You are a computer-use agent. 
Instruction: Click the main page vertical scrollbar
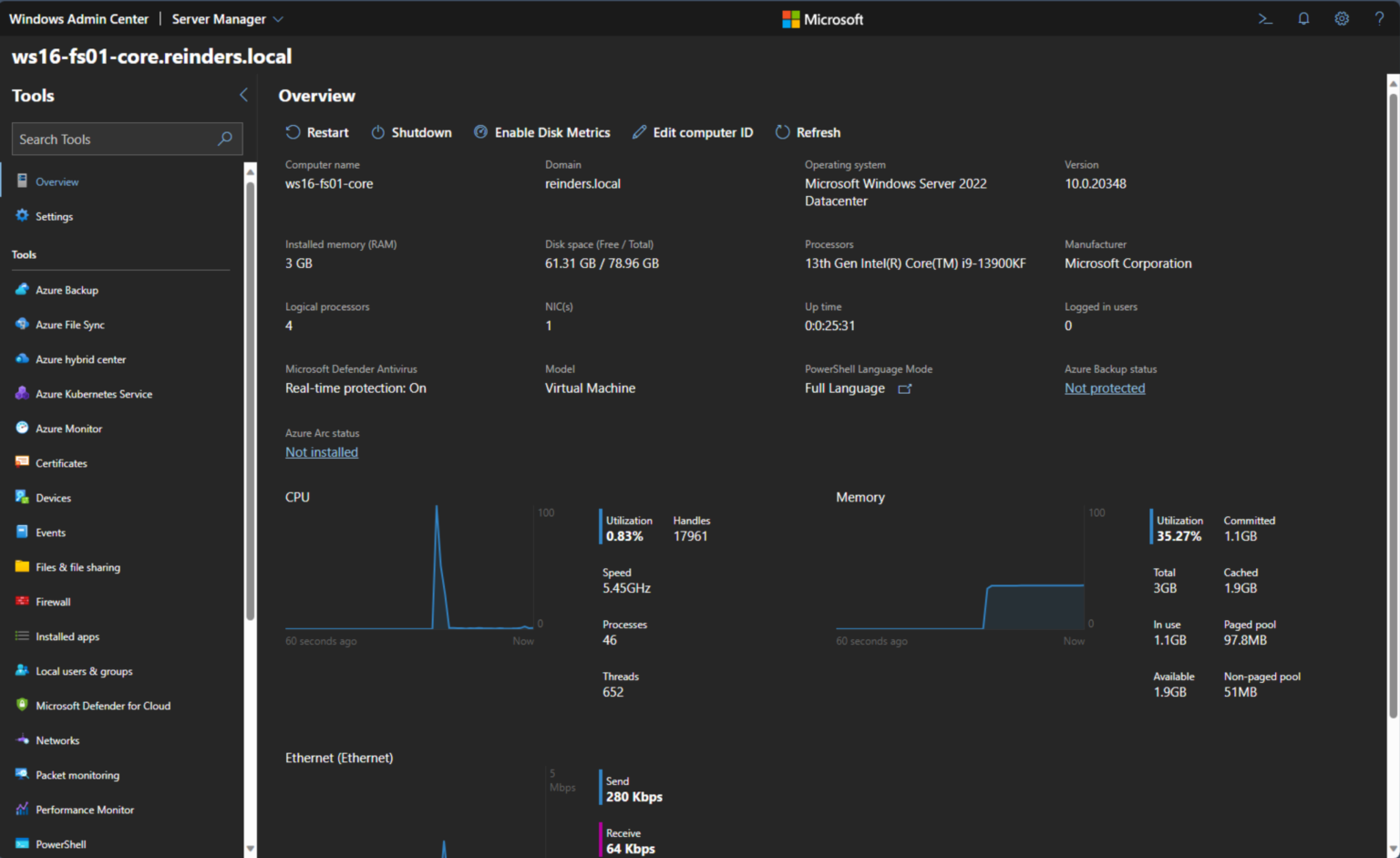1393,404
